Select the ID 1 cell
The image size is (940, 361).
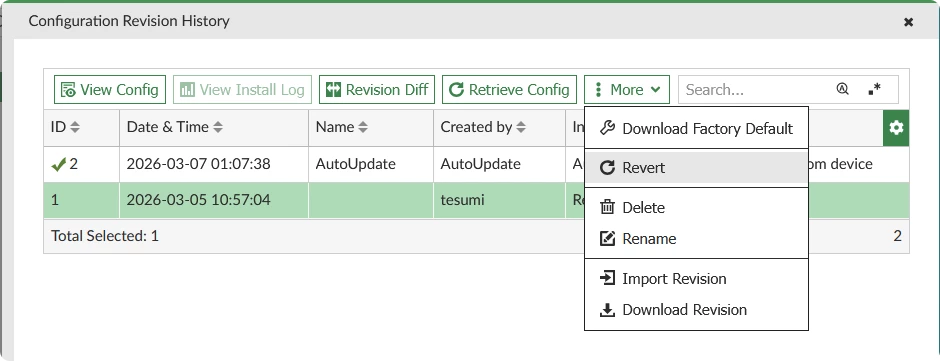tap(82, 200)
